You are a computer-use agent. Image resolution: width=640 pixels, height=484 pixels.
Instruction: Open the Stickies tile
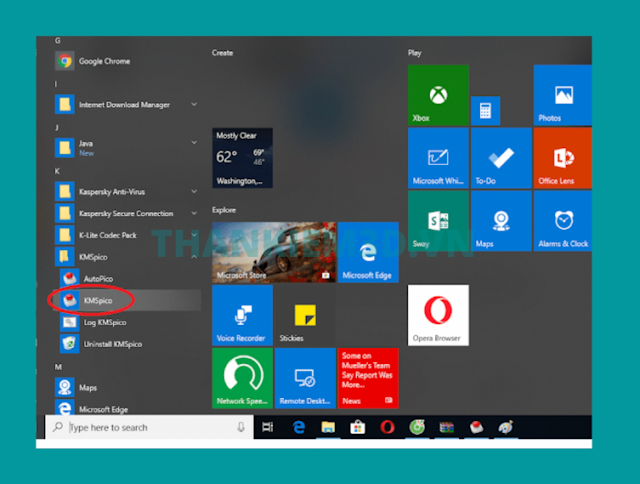(x=305, y=315)
